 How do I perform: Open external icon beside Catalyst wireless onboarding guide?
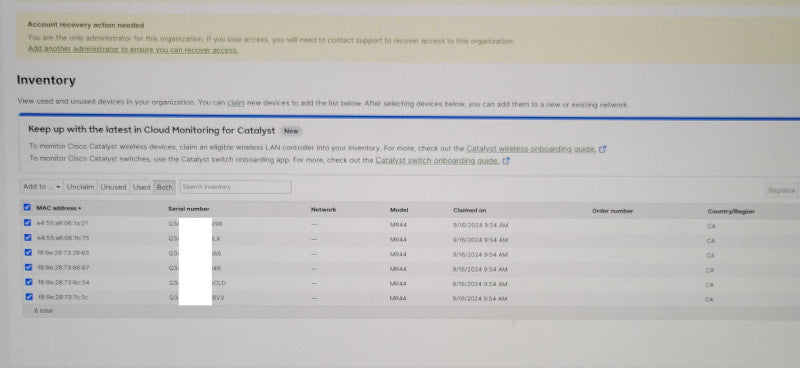[603, 150]
